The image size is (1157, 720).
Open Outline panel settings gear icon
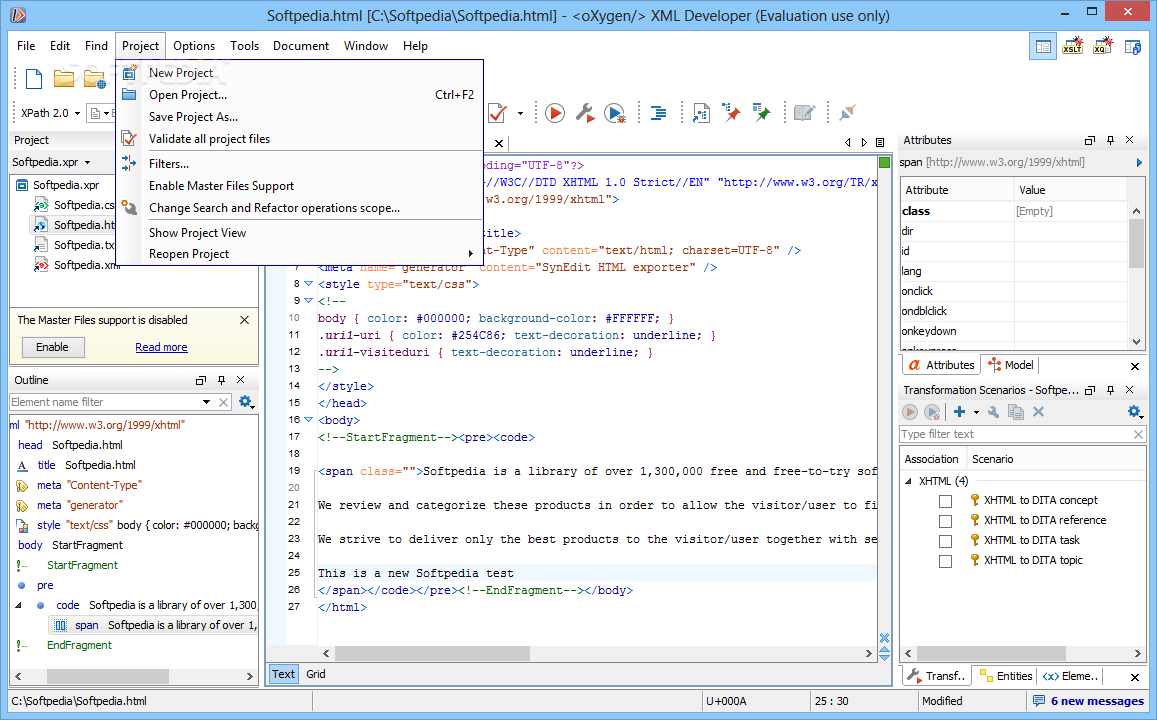point(246,401)
